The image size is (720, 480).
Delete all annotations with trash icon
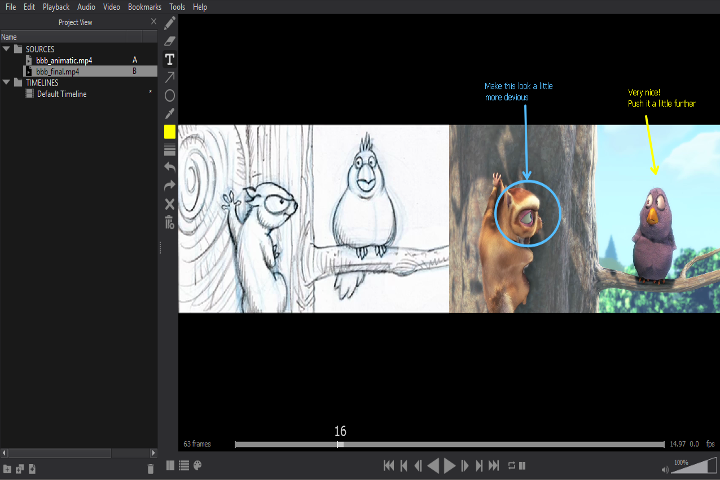pyautogui.click(x=170, y=222)
